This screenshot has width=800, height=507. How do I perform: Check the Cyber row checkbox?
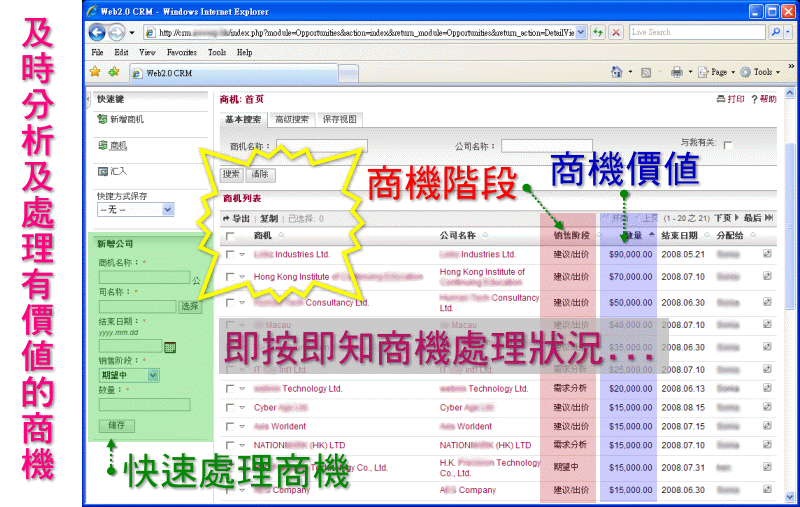pyautogui.click(x=230, y=408)
